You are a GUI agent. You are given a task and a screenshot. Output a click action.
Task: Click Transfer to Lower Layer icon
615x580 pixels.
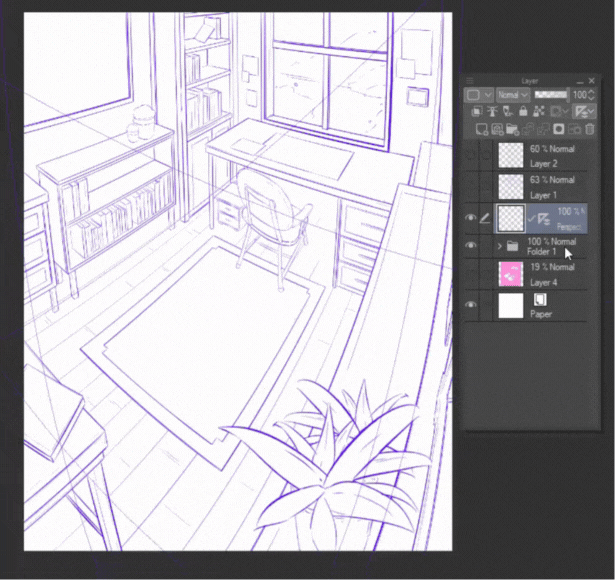coord(528,129)
